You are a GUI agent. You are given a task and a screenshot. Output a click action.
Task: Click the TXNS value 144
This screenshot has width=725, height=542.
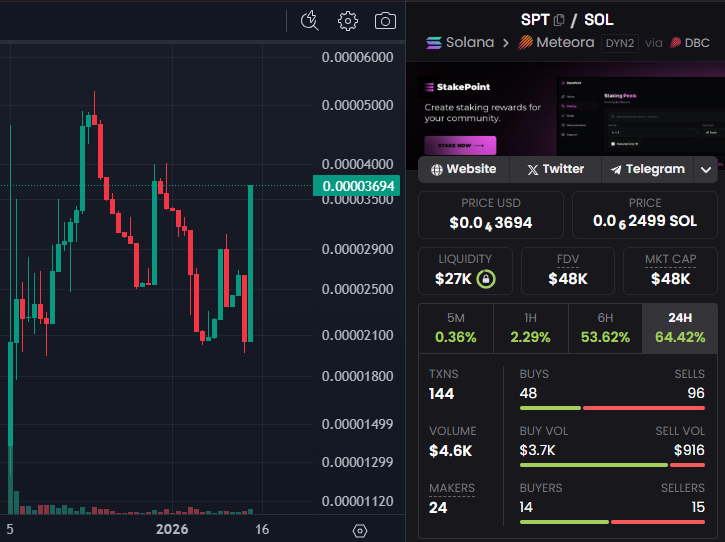(441, 394)
